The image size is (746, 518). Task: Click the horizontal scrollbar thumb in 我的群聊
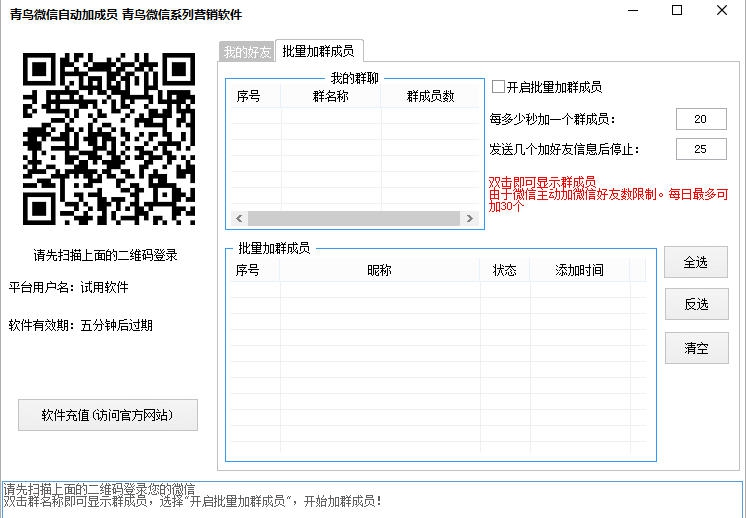pyautogui.click(x=354, y=218)
